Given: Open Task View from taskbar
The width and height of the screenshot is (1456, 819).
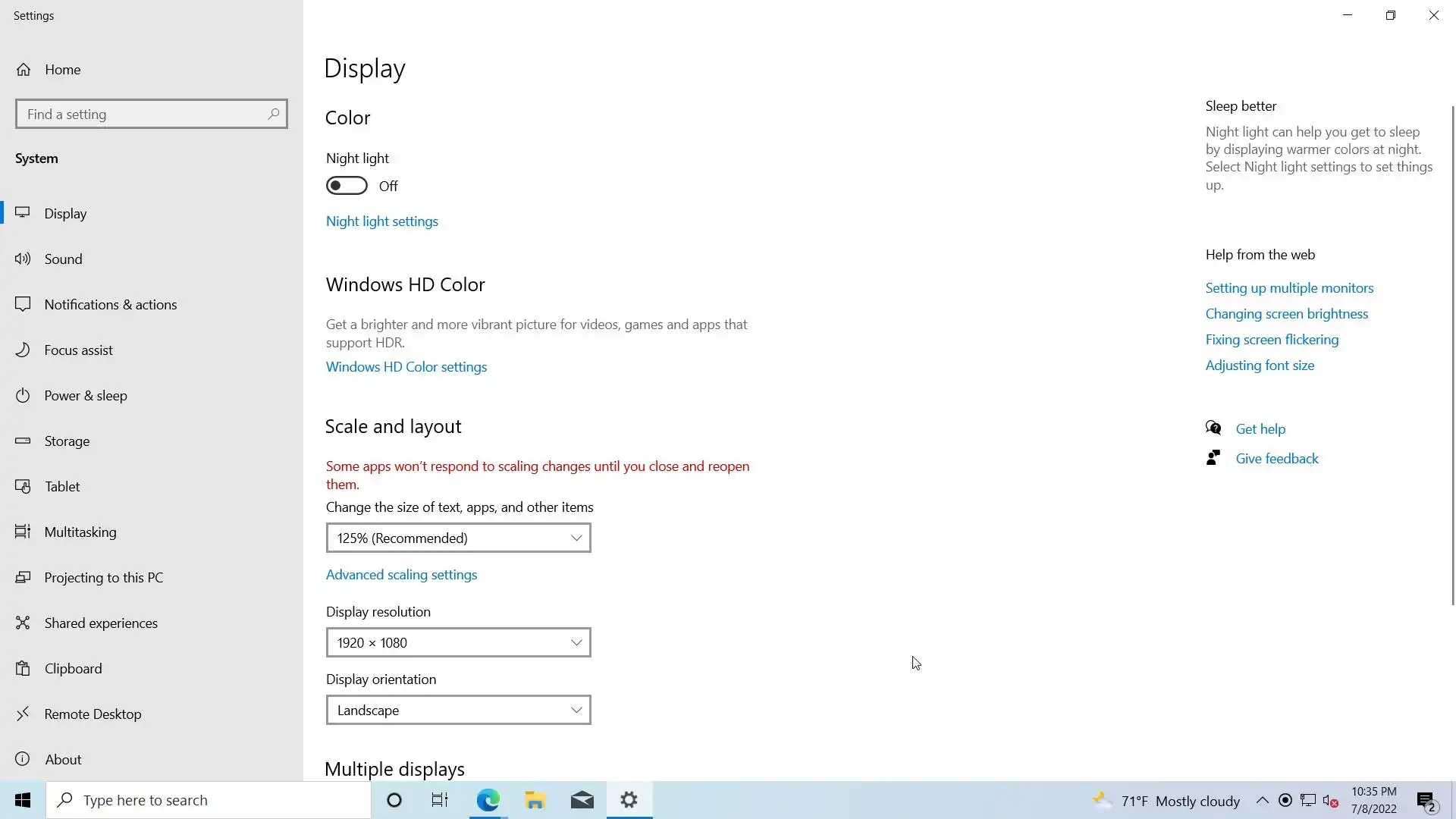Looking at the screenshot, I should click(440, 800).
